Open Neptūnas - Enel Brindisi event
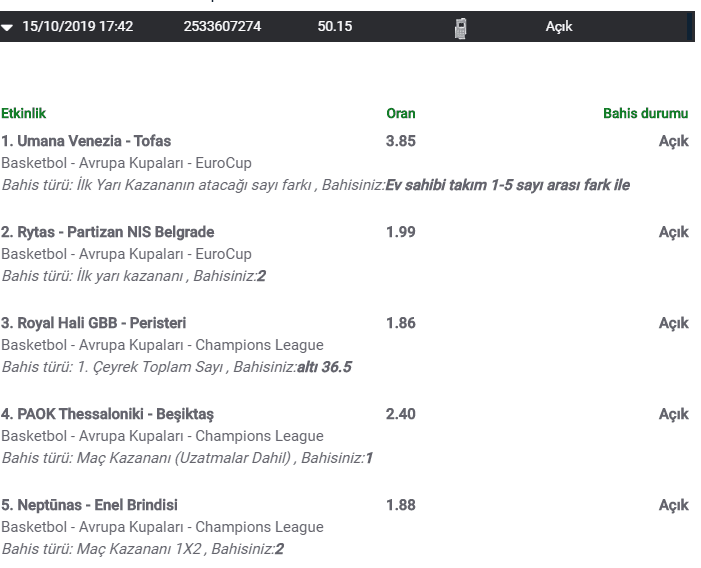 [89, 505]
